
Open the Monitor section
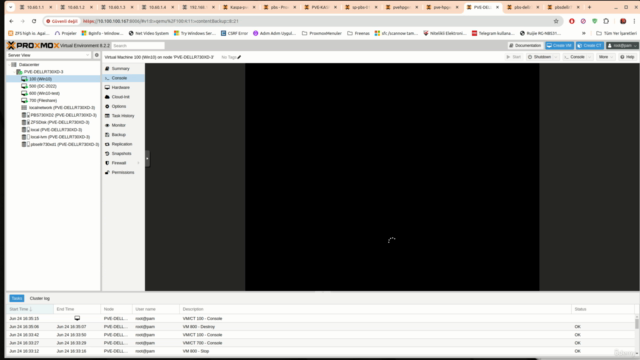118,125
